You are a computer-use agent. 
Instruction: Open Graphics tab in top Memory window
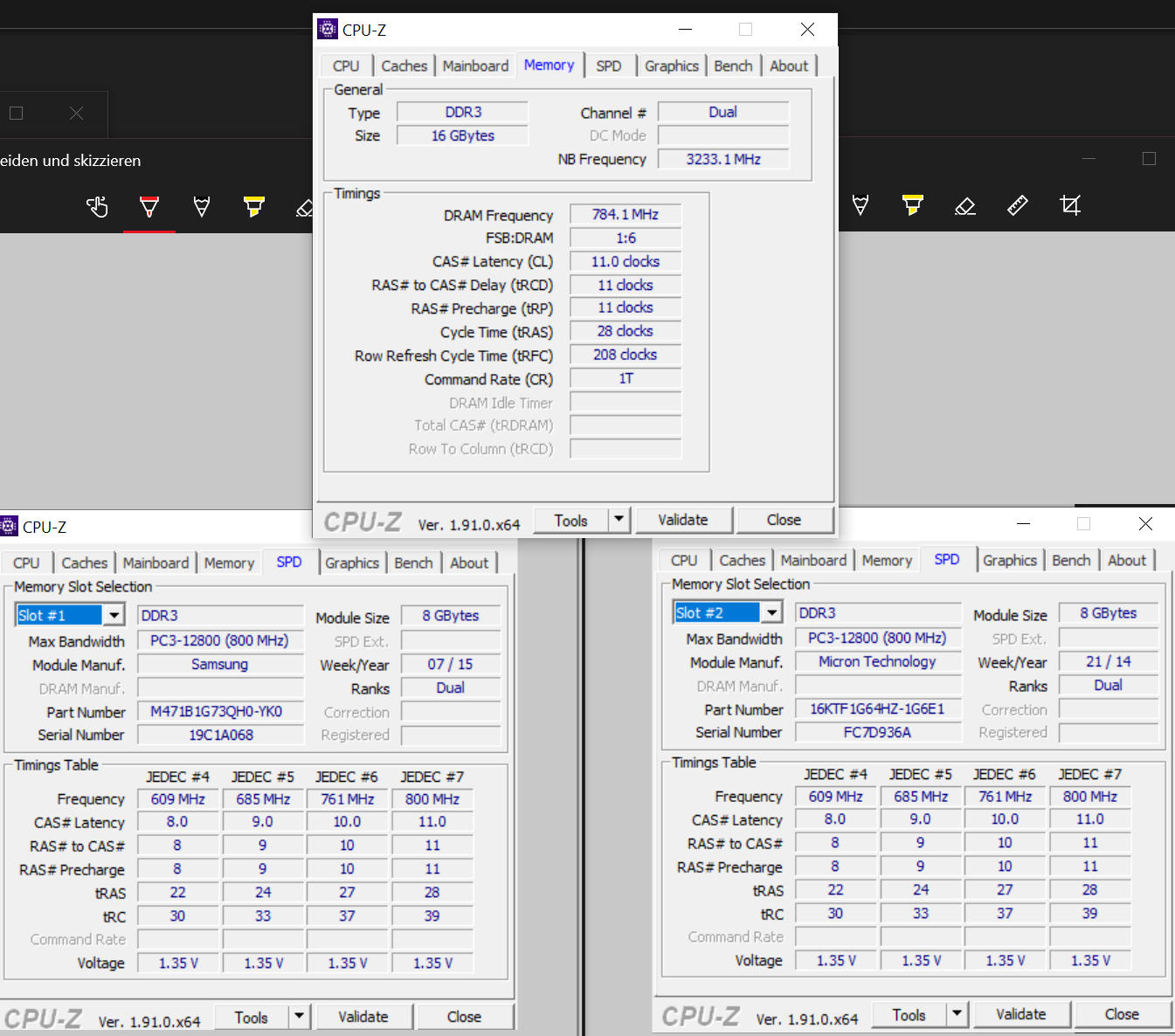pos(672,66)
